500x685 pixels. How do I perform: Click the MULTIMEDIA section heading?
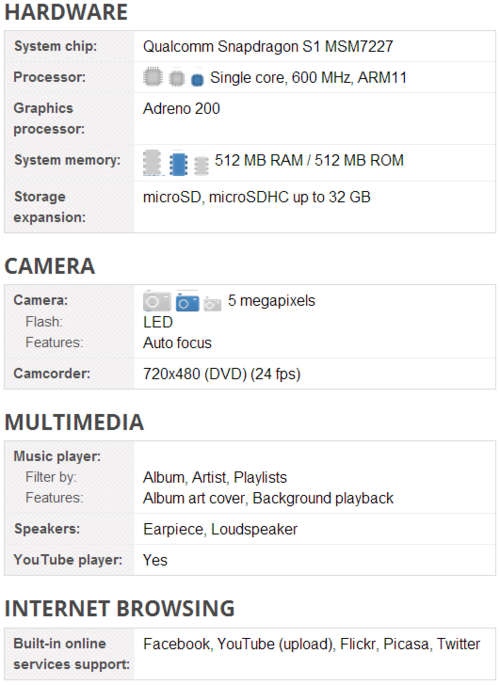point(74,422)
